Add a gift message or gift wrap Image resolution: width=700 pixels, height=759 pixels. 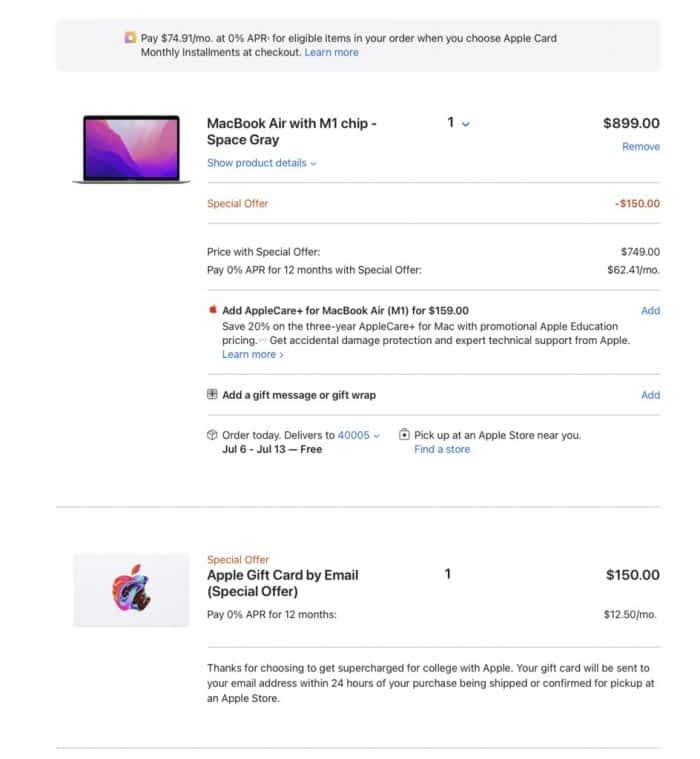650,395
